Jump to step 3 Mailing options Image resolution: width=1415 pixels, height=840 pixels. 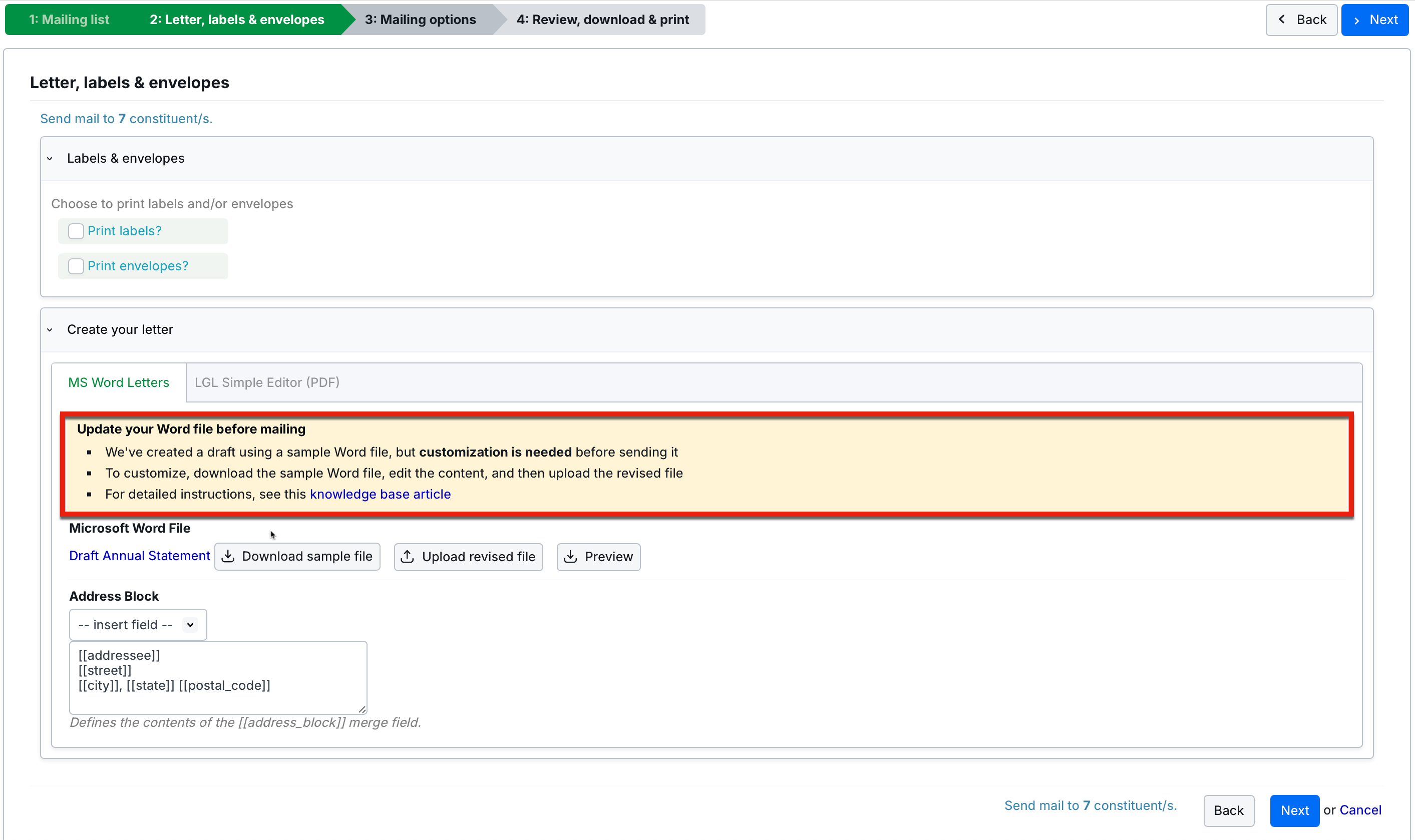click(x=420, y=20)
